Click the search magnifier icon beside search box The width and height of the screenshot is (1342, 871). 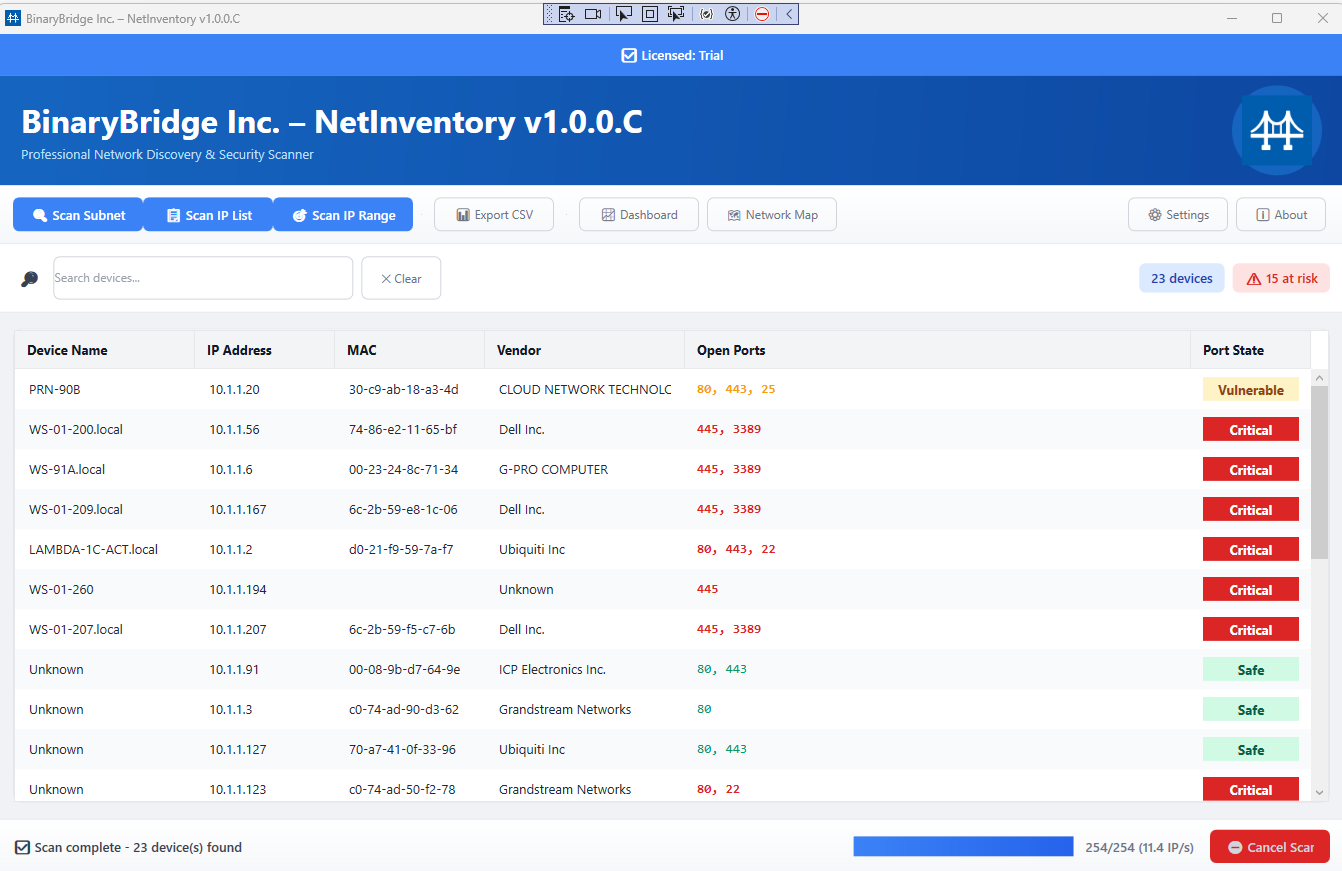tap(29, 279)
